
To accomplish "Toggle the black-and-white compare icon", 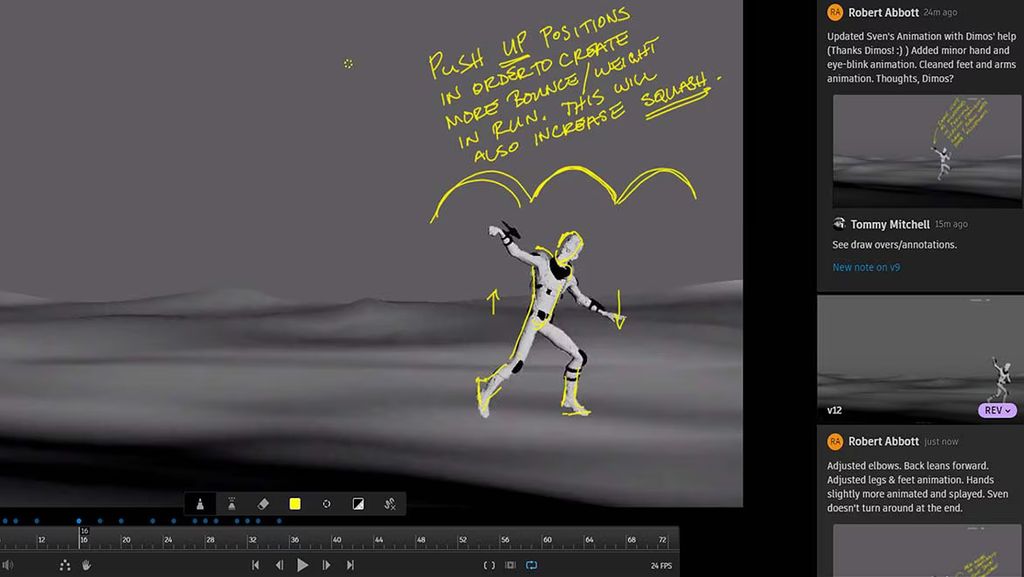I will (x=358, y=504).
